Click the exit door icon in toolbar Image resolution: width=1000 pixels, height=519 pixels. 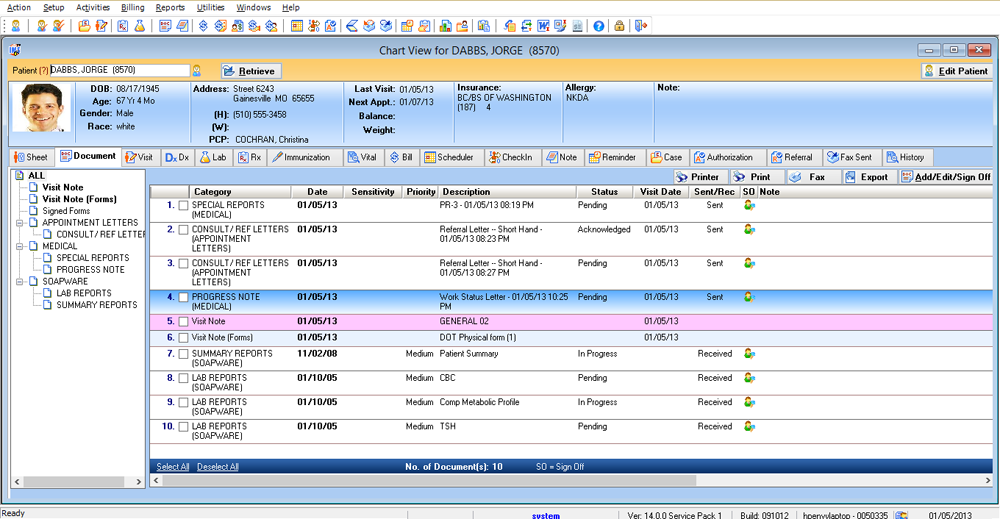(640, 26)
